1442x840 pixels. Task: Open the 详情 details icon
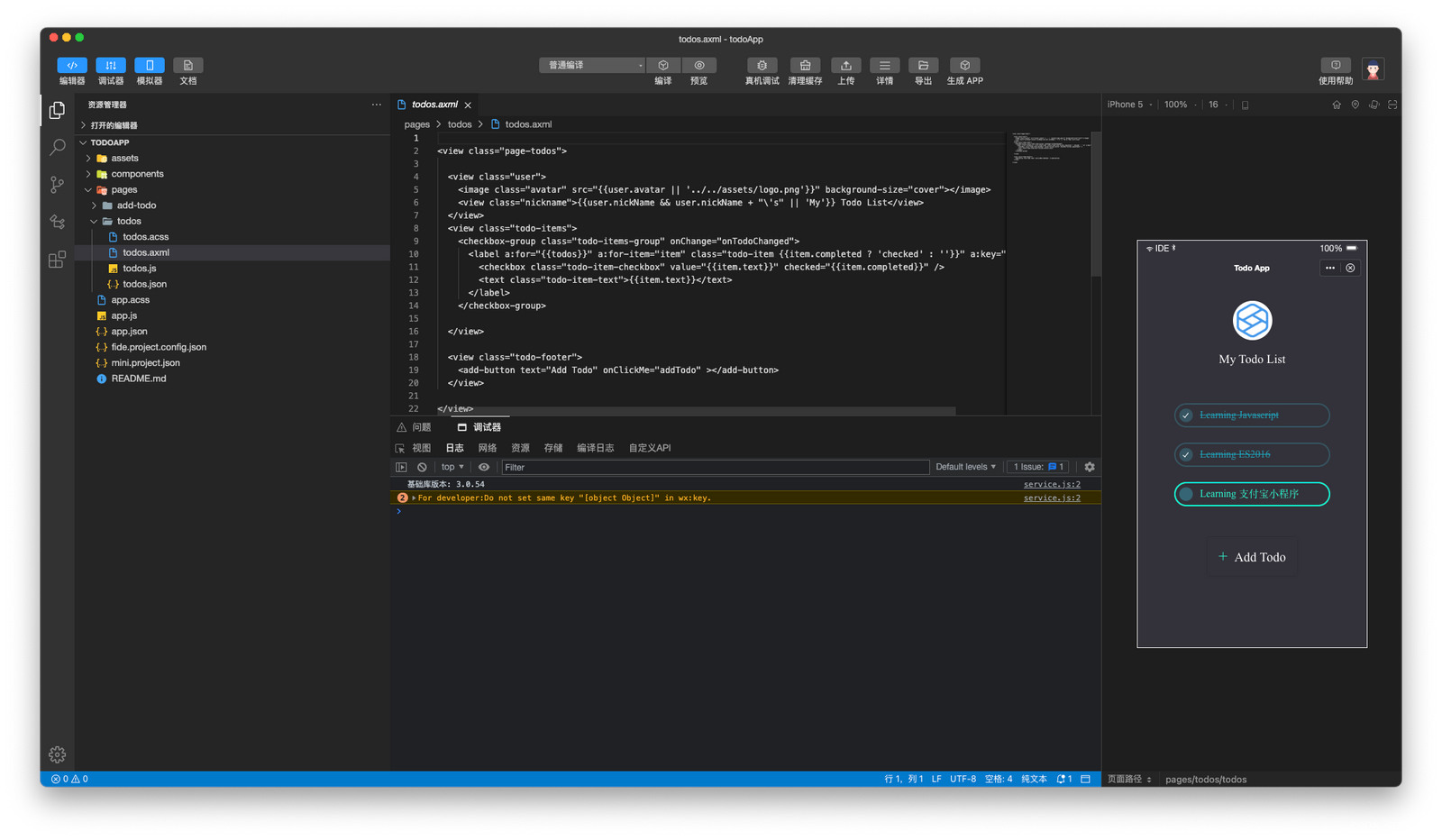click(884, 65)
